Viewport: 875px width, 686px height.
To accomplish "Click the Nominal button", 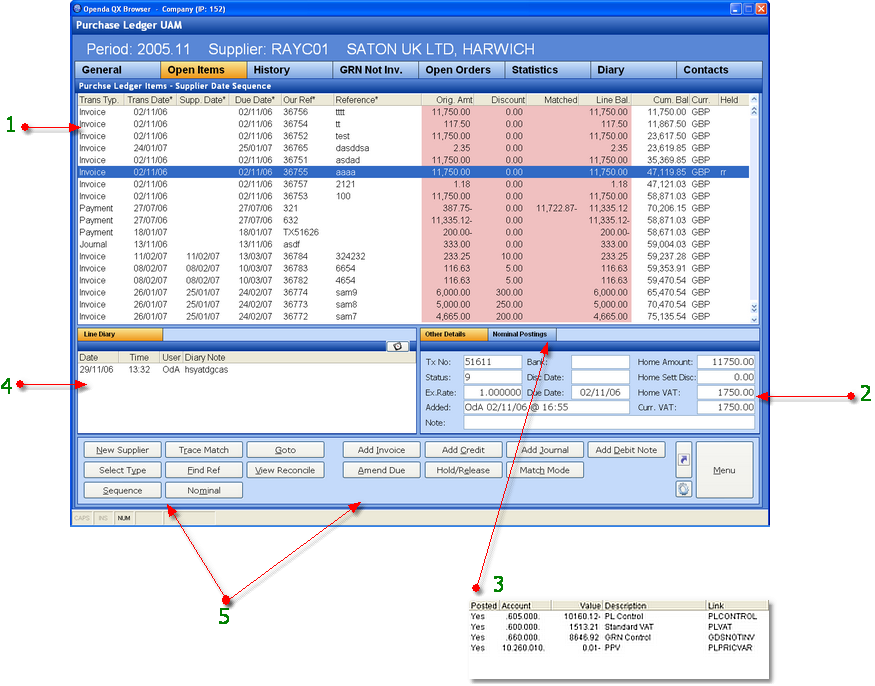I will (204, 490).
